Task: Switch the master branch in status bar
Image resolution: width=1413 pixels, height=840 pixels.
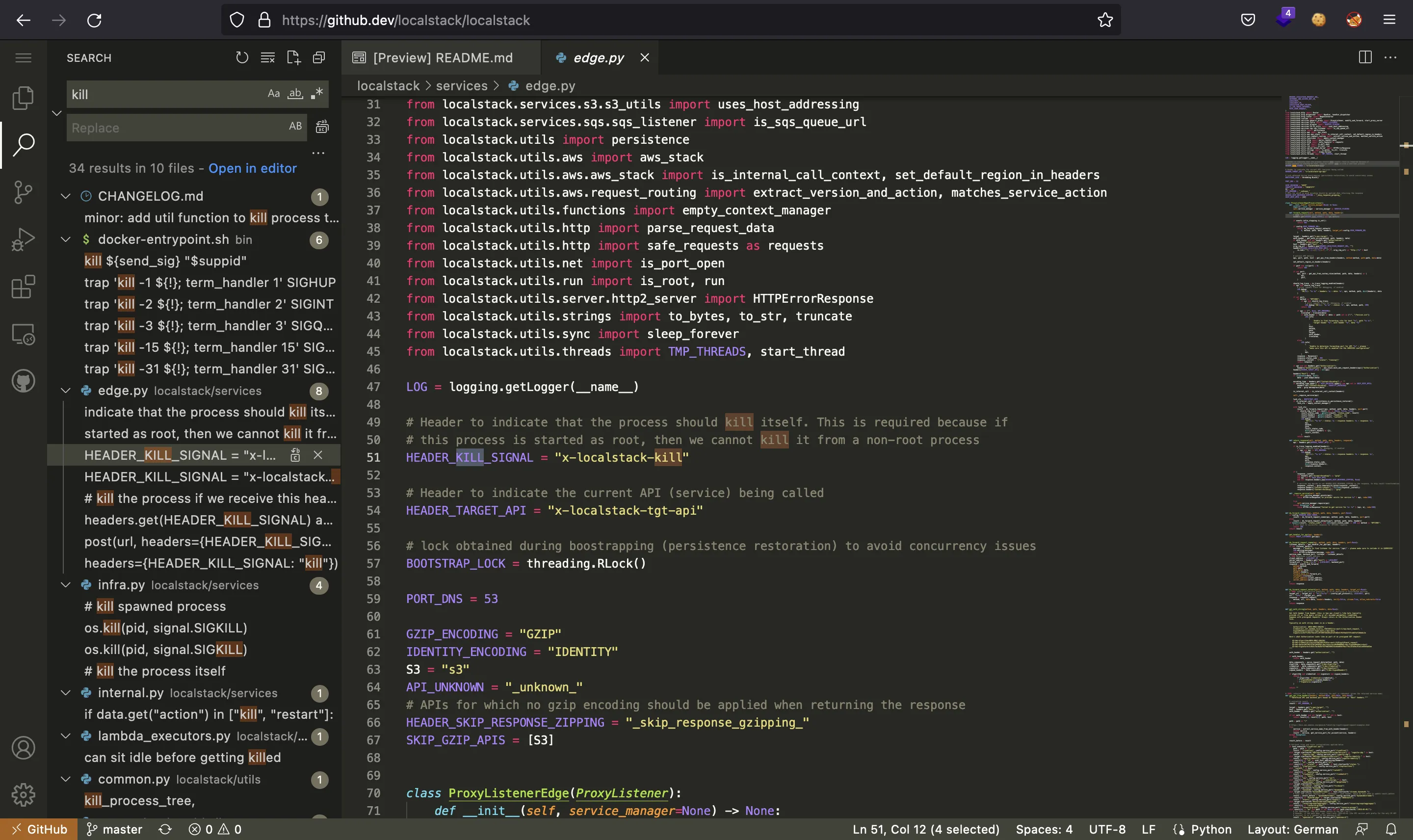Action: point(114,829)
